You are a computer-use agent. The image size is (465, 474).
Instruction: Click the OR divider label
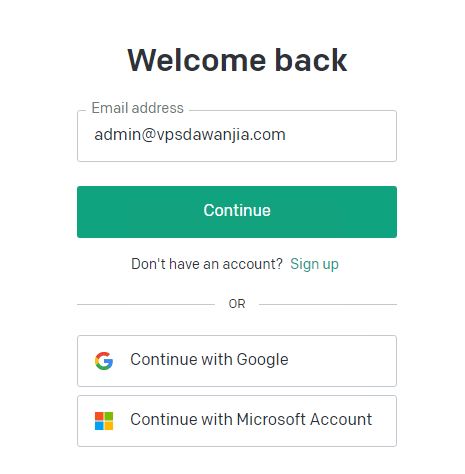point(237,304)
